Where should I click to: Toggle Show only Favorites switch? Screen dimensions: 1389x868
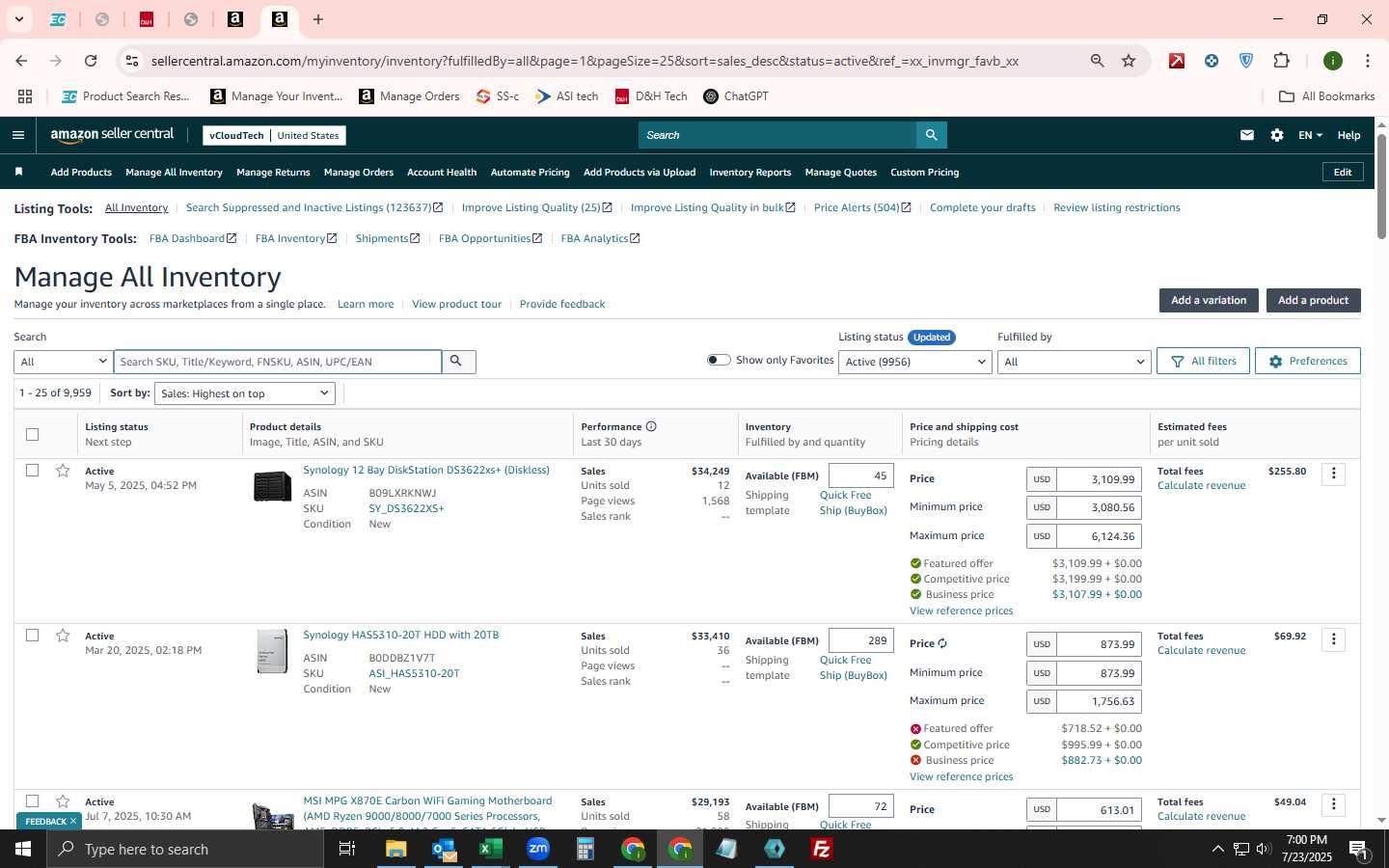719,360
